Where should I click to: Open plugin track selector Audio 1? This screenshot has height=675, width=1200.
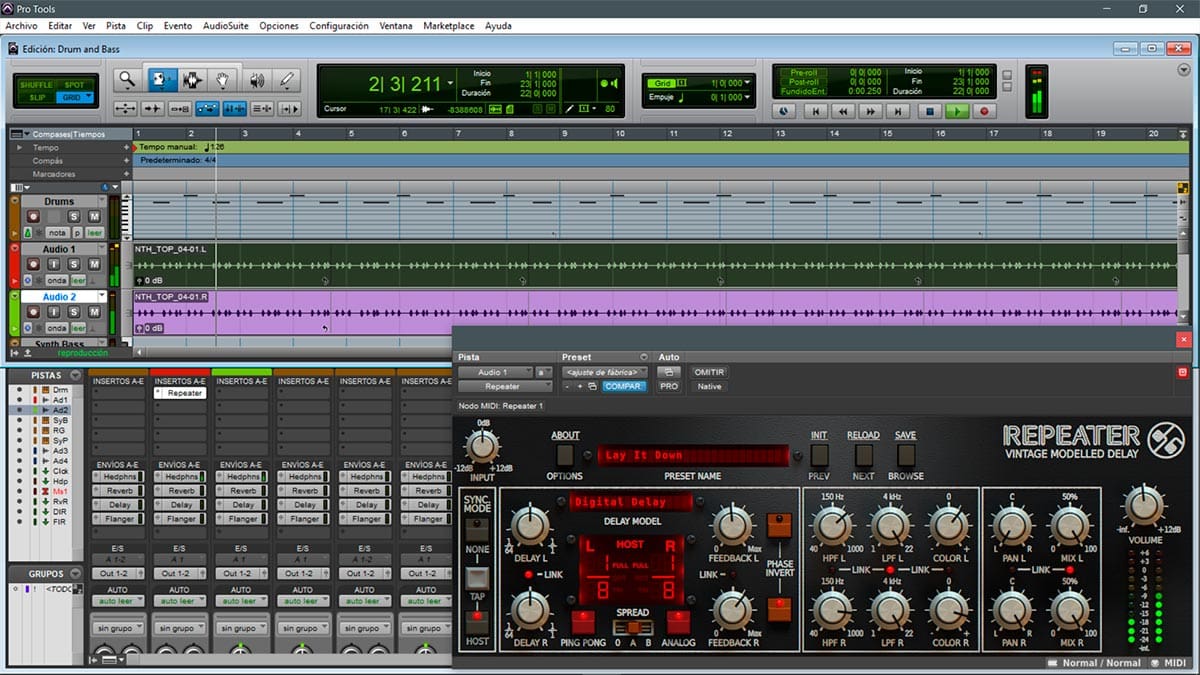point(496,372)
